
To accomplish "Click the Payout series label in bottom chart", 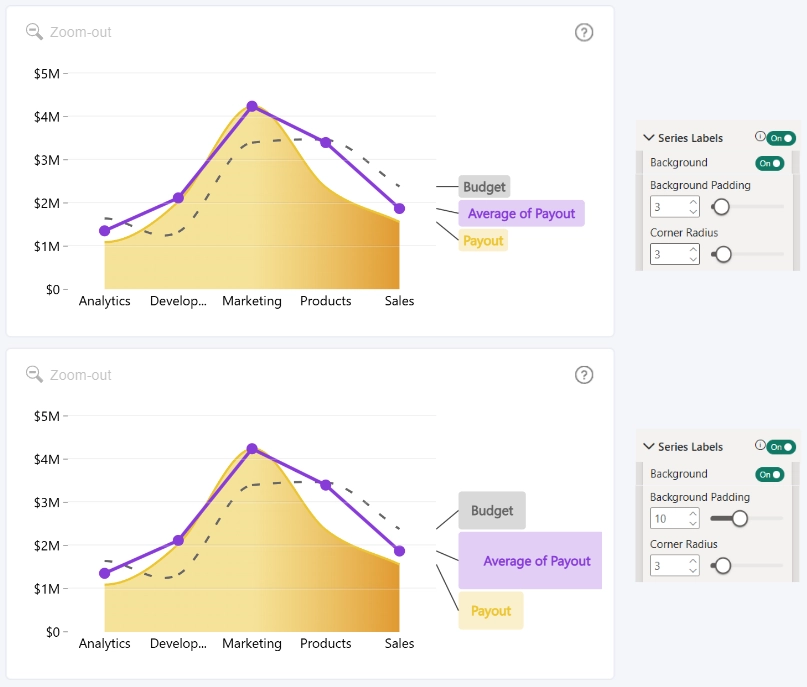I will point(491,611).
